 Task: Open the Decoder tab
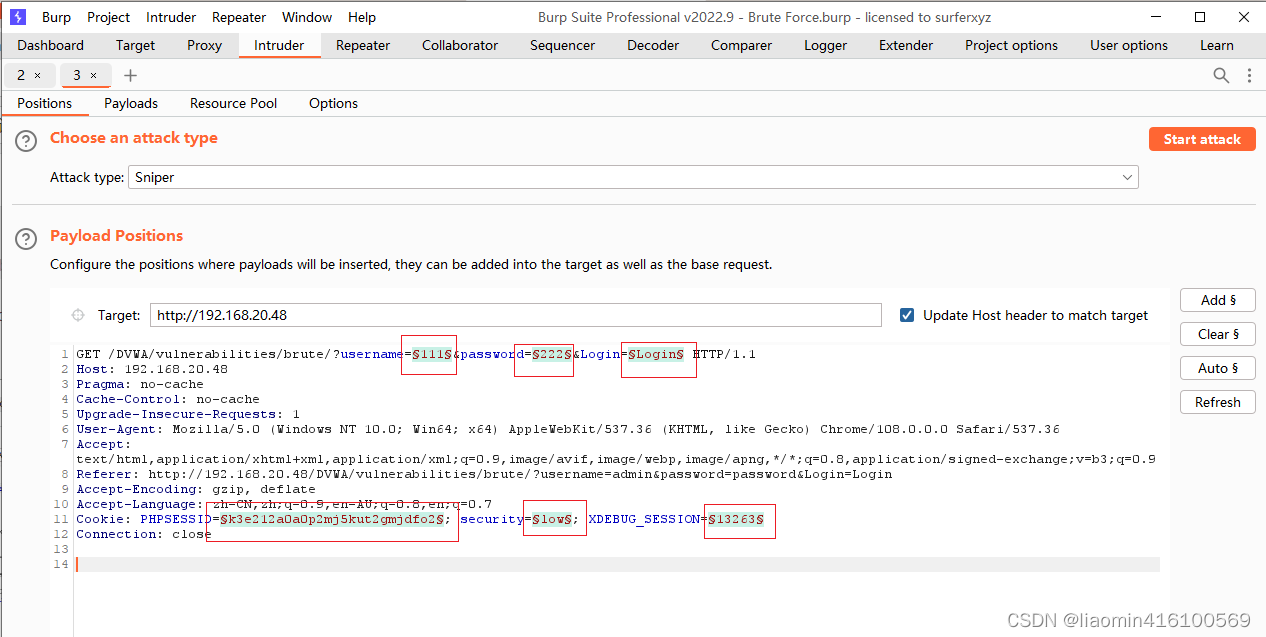click(653, 45)
